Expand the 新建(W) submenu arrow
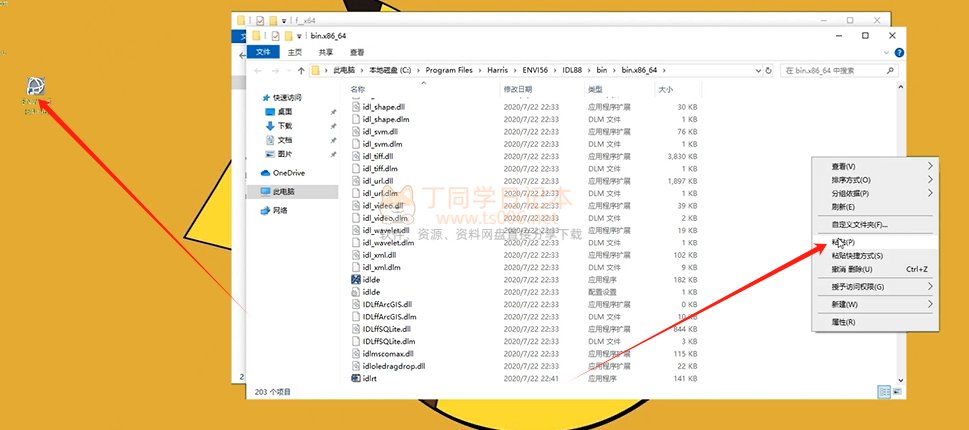 coord(930,305)
